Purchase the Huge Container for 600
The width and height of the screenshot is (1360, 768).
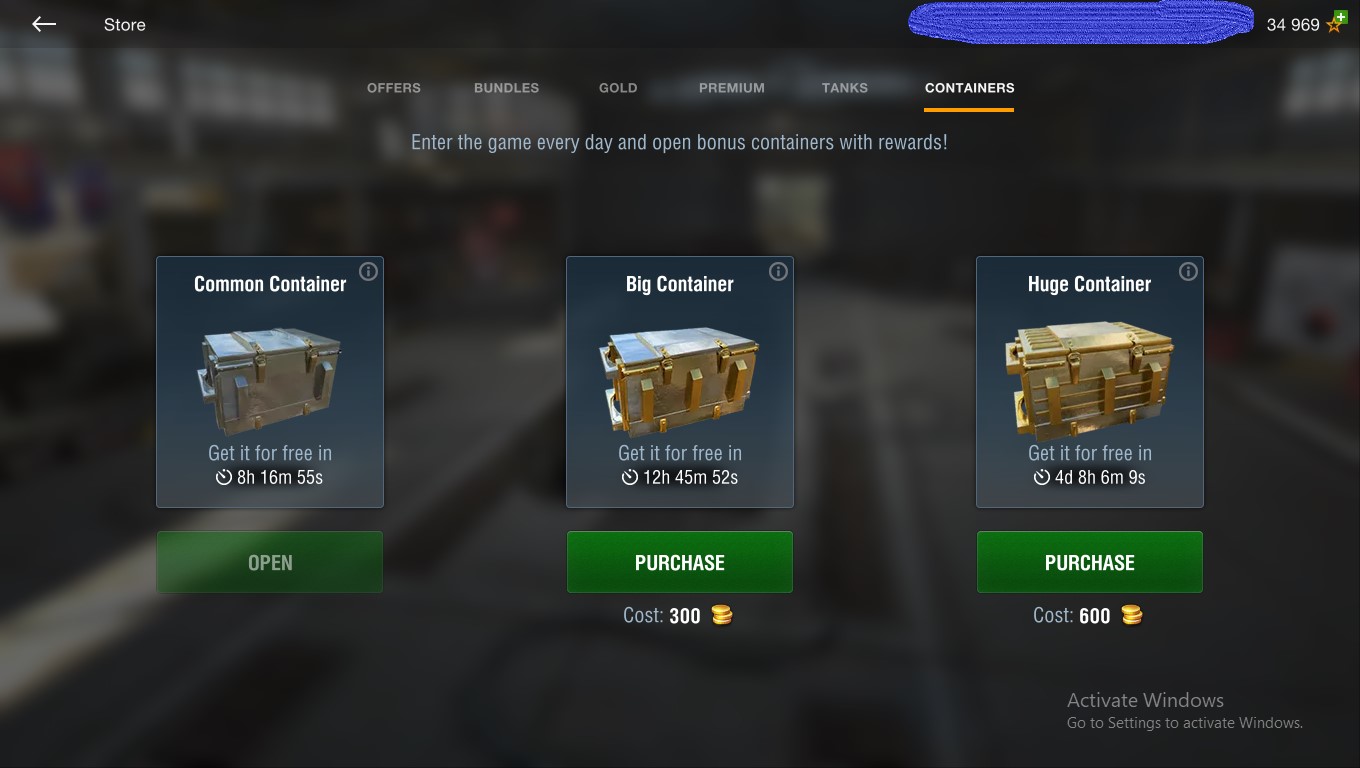[1090, 562]
